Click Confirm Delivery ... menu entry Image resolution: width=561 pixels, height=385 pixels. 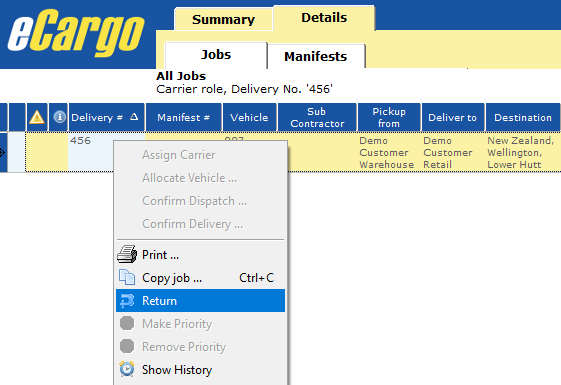tap(200, 224)
